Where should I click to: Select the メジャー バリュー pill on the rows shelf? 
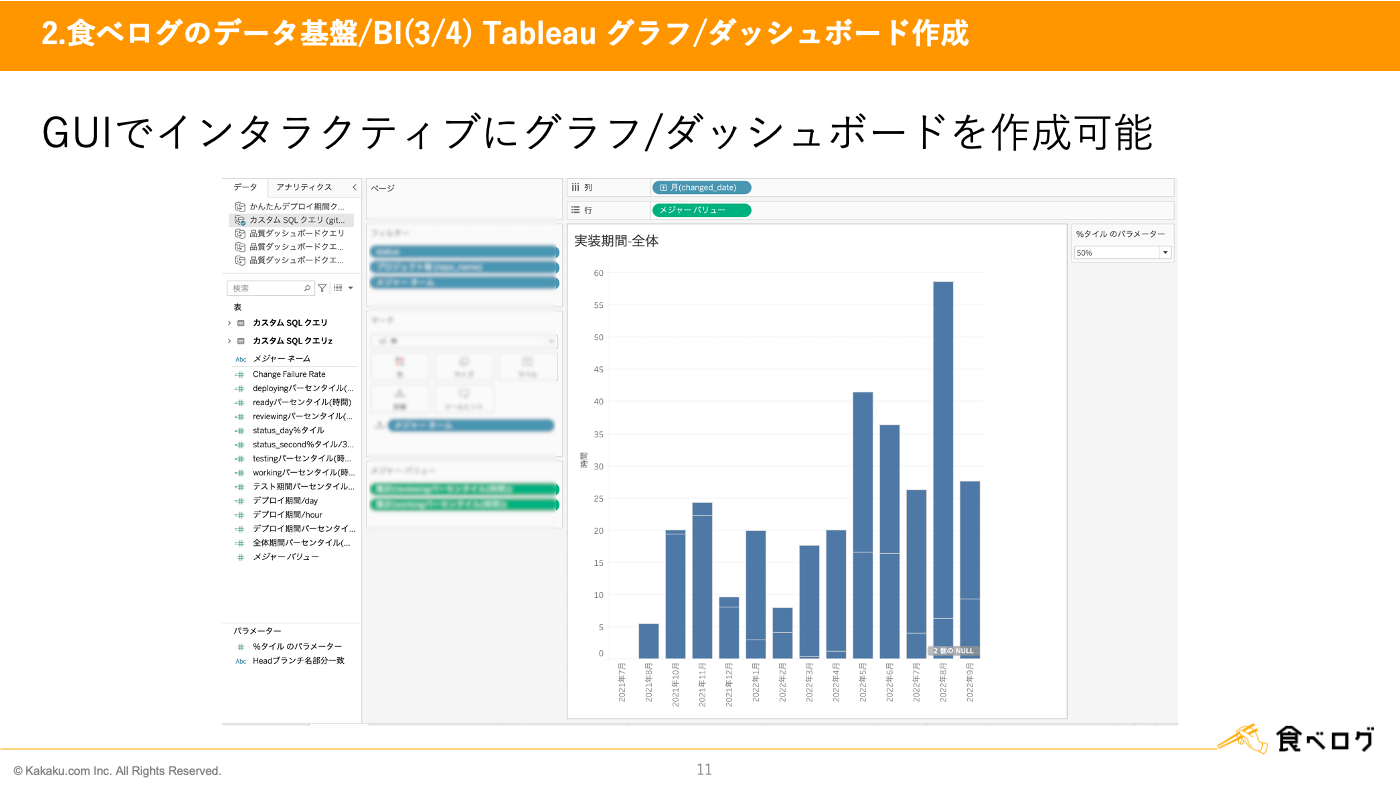[701, 210]
